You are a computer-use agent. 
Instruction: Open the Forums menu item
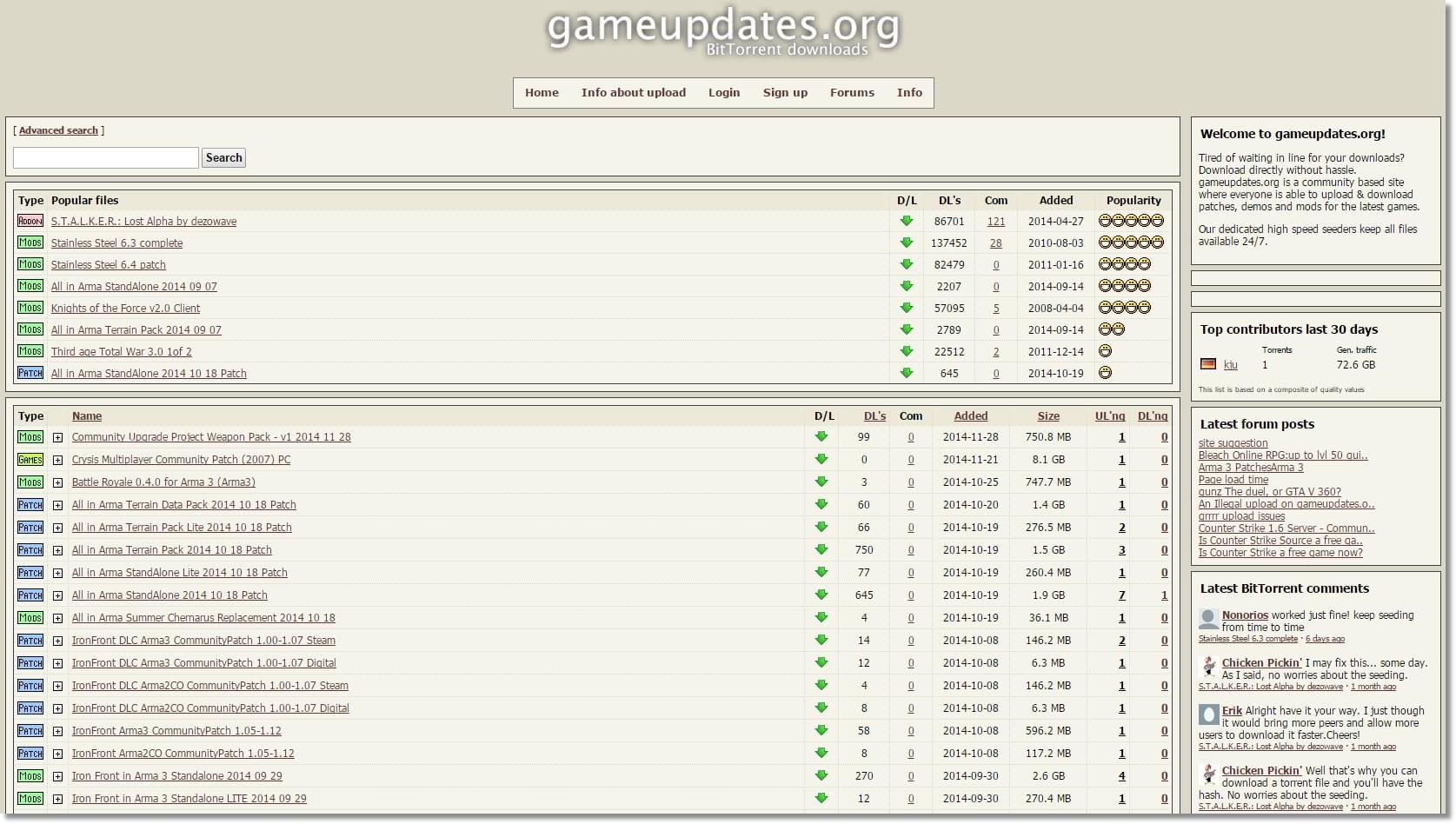click(x=852, y=92)
